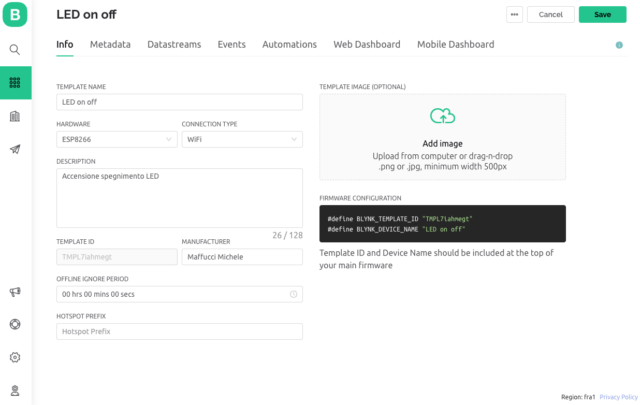Open Templates grid icon in sidebar
This screenshot has height=405, width=640.
[x=15, y=83]
